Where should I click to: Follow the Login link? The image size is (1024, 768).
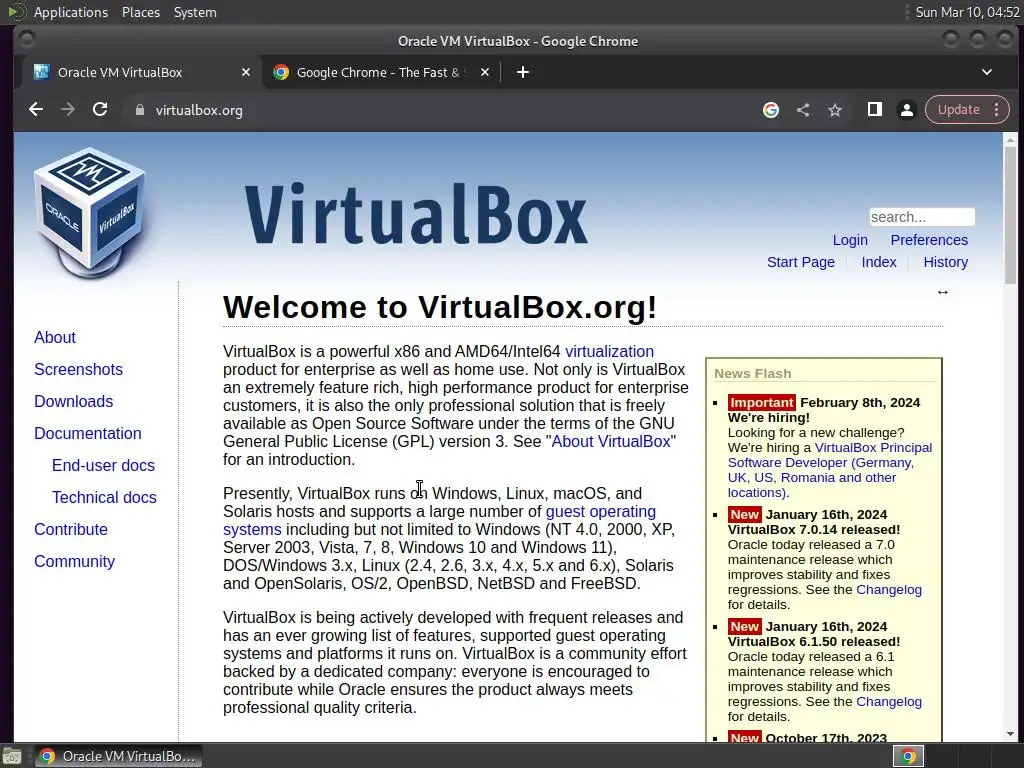coord(850,240)
